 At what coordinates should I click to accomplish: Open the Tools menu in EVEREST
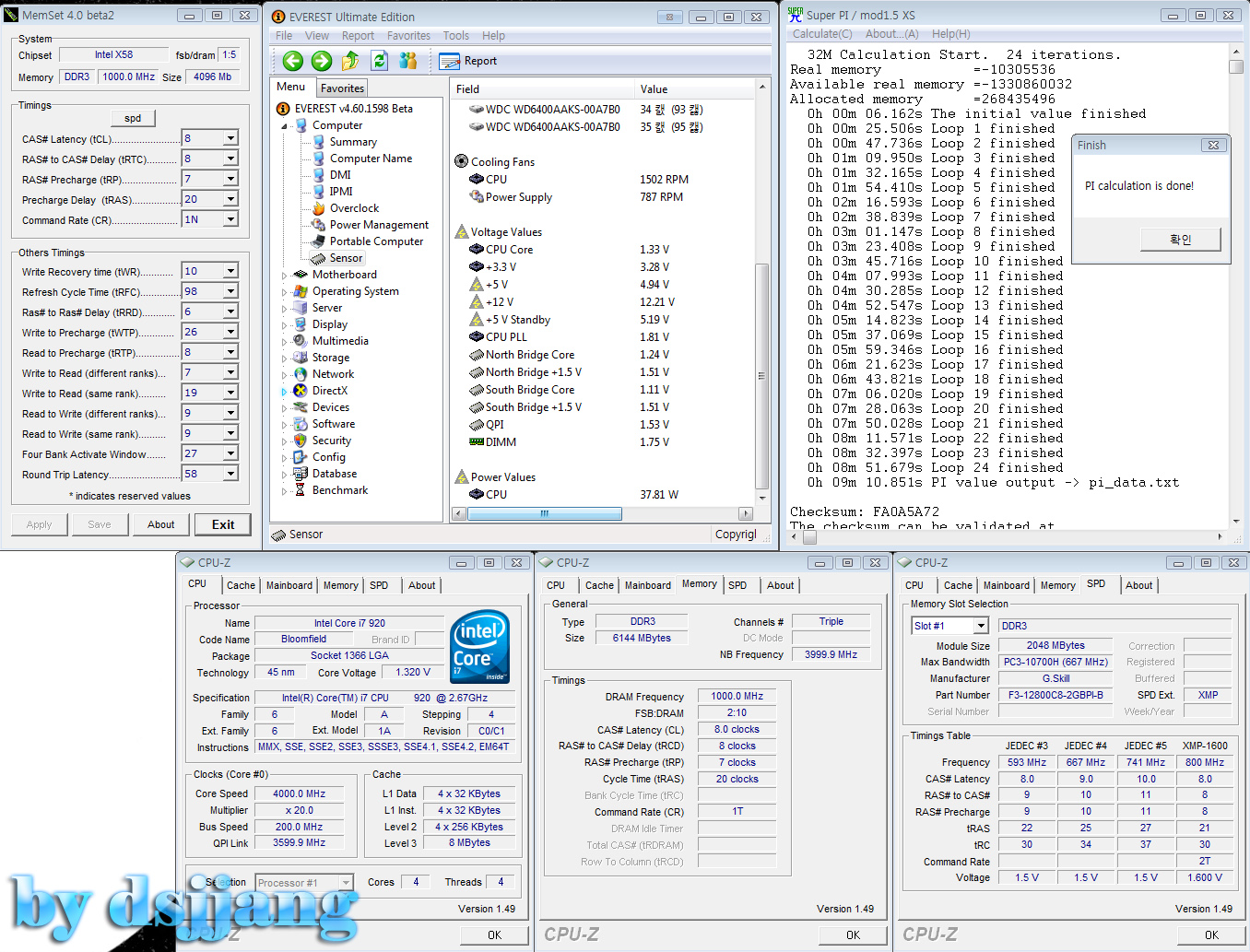tap(455, 36)
